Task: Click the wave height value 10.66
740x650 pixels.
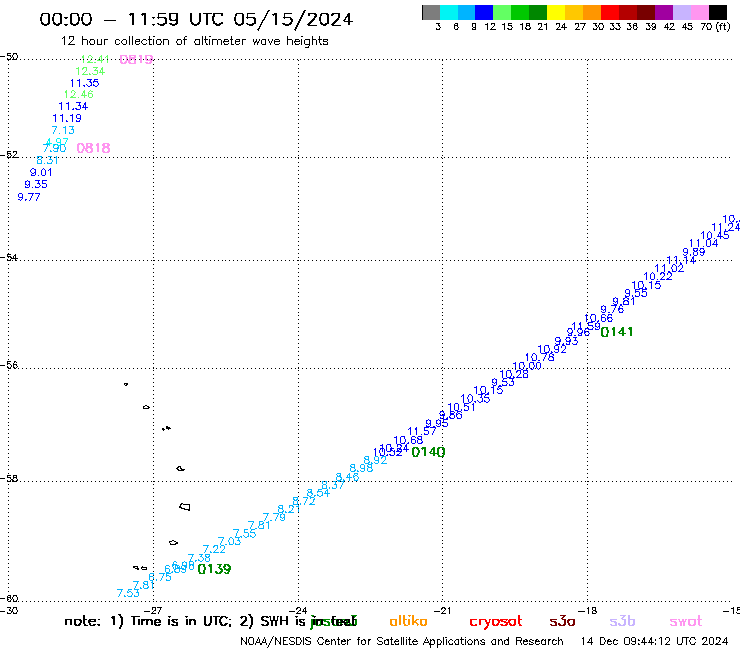Action: coord(598,318)
